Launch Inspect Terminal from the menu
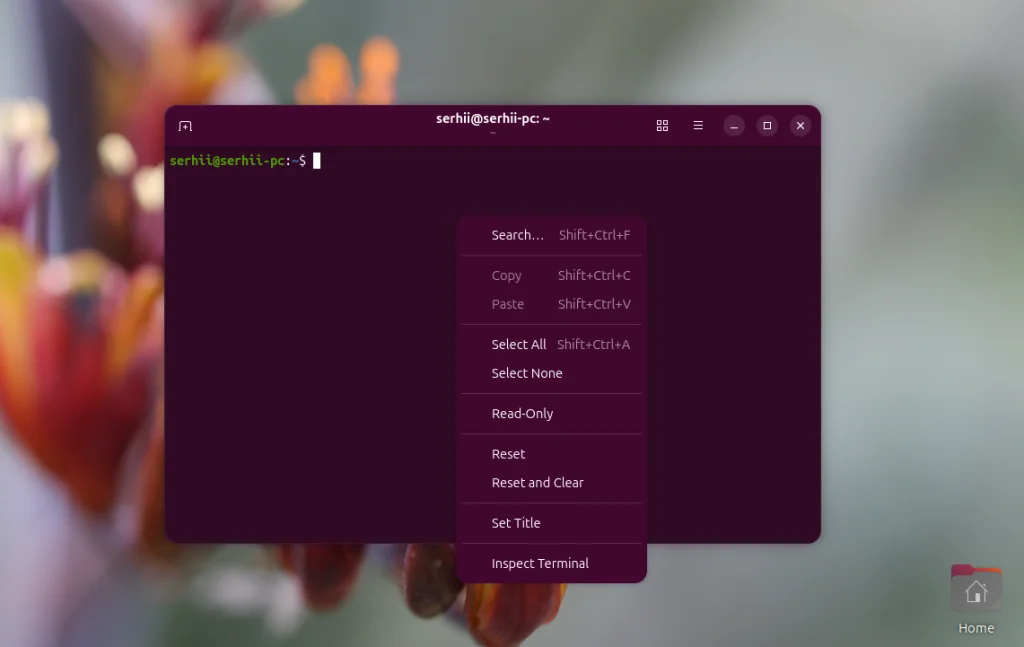 [539, 563]
